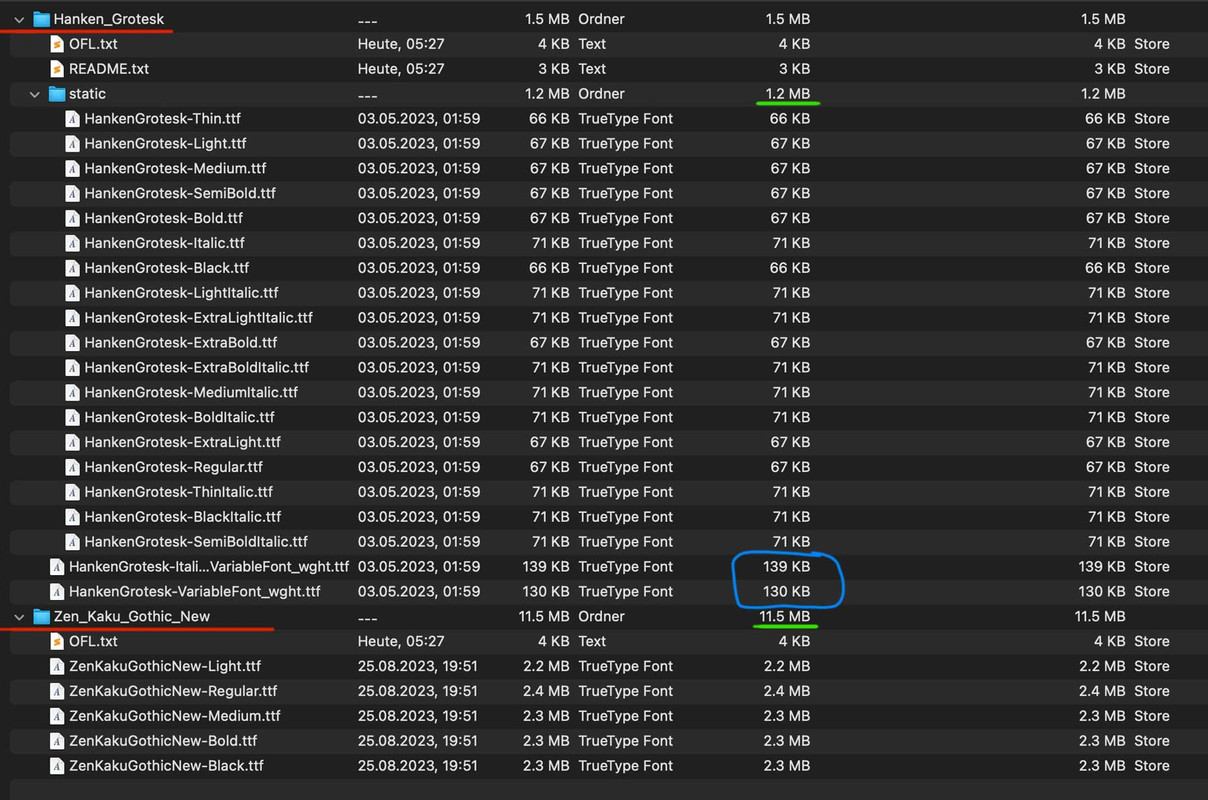
Task: Click the green-underlined 11.5 MB size
Action: point(784,617)
